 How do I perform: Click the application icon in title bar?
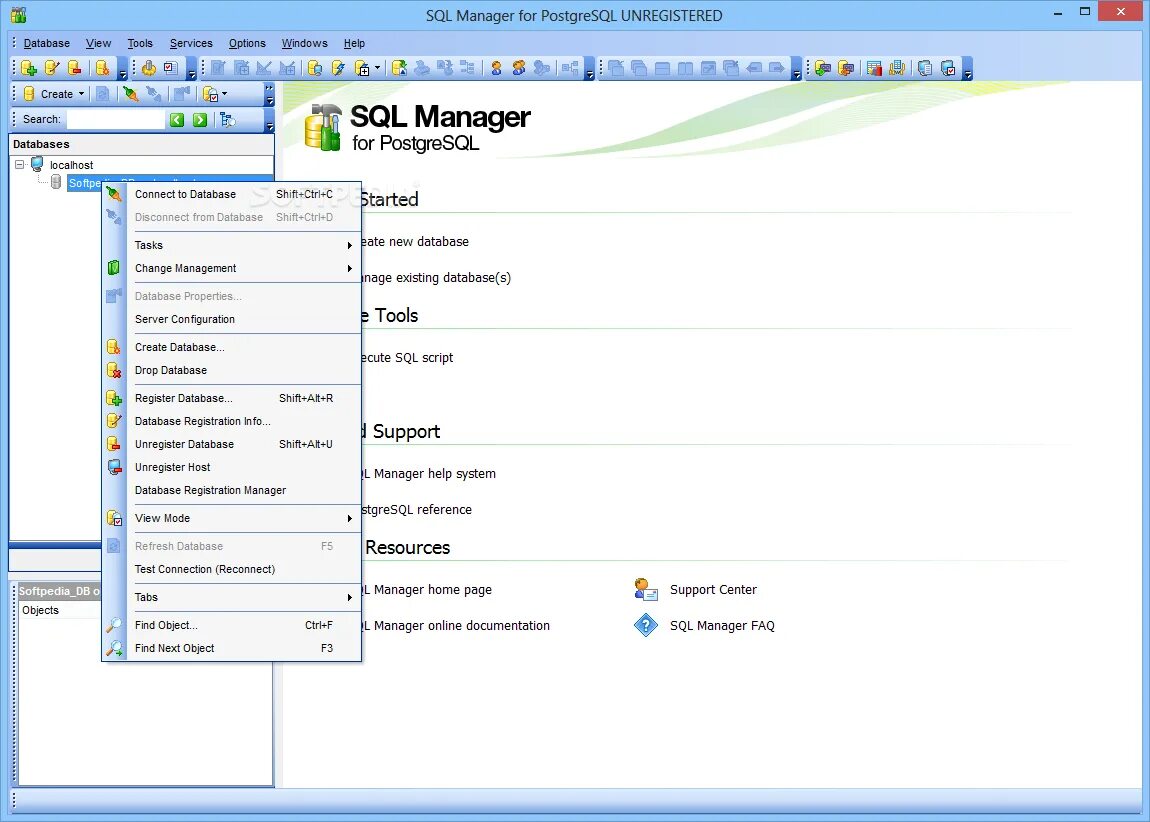click(x=18, y=15)
